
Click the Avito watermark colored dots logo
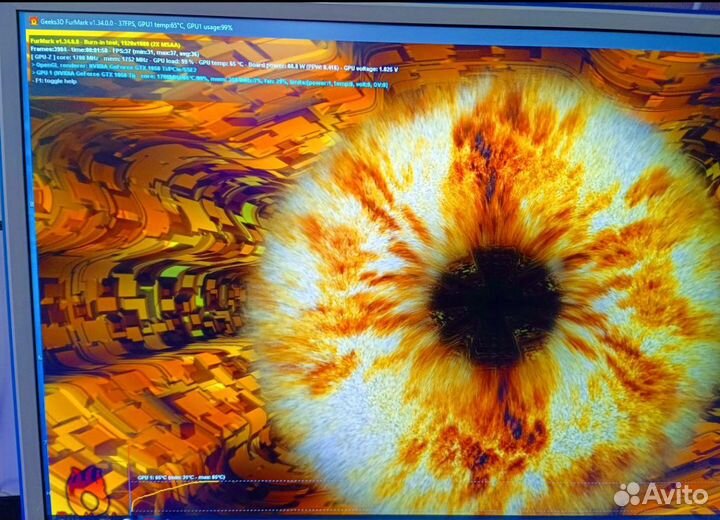pos(628,492)
